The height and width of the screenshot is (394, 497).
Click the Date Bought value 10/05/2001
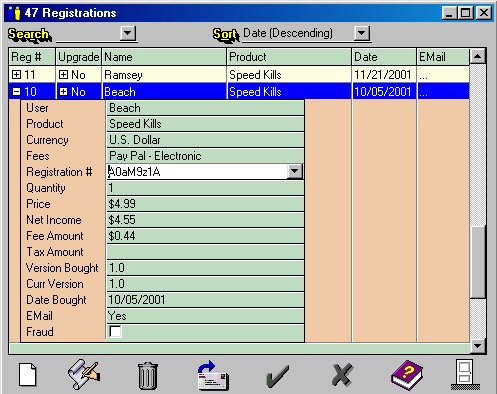pyautogui.click(x=205, y=300)
